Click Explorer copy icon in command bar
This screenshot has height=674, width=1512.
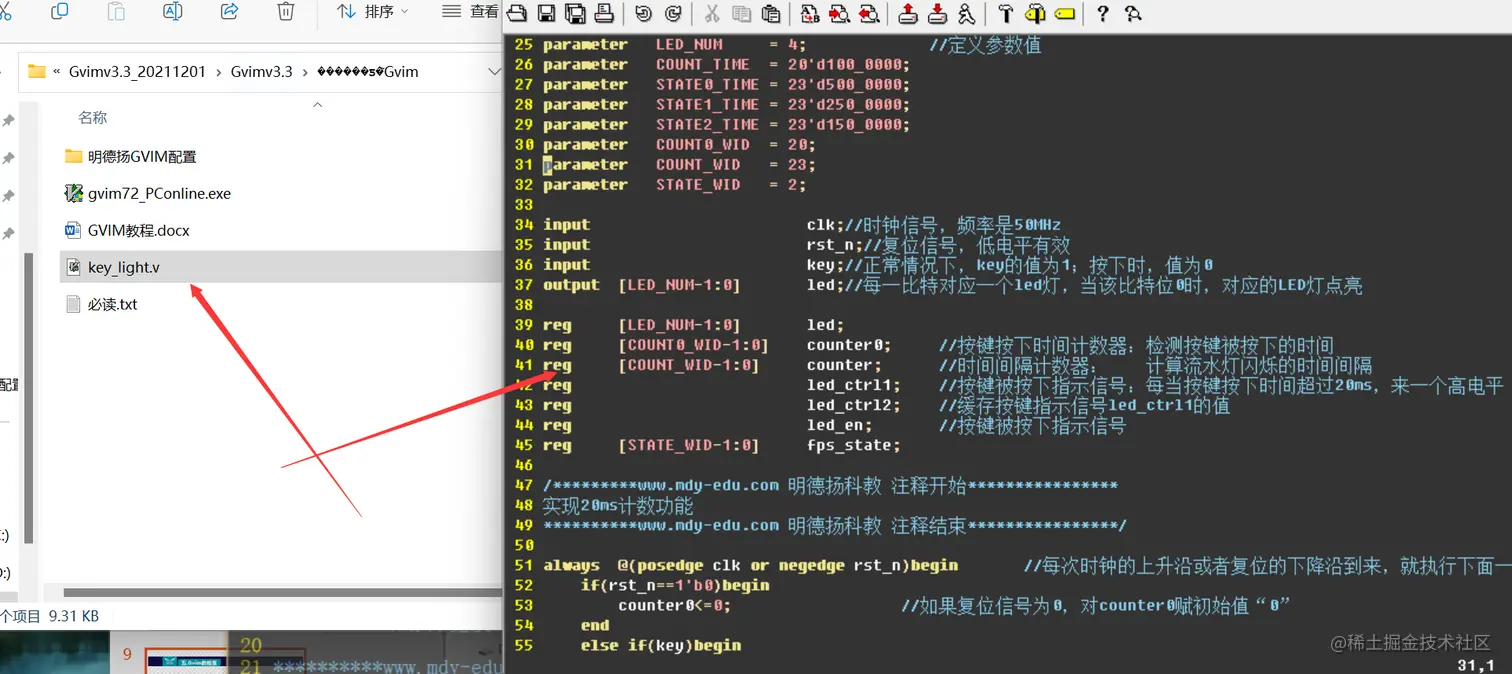pos(59,11)
